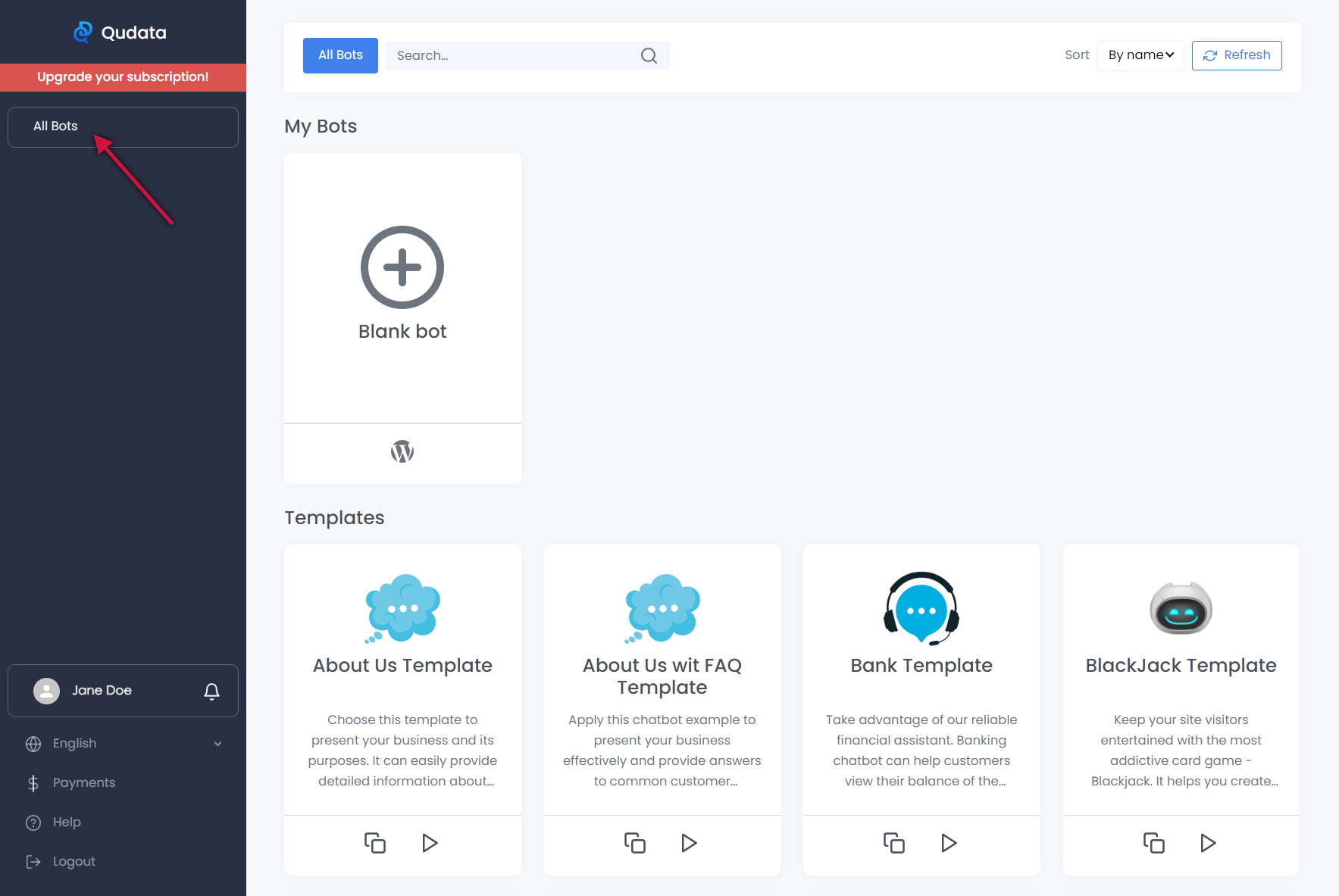Open the Sort By name dropdown
Viewport: 1339px width, 896px height.
[x=1140, y=55]
